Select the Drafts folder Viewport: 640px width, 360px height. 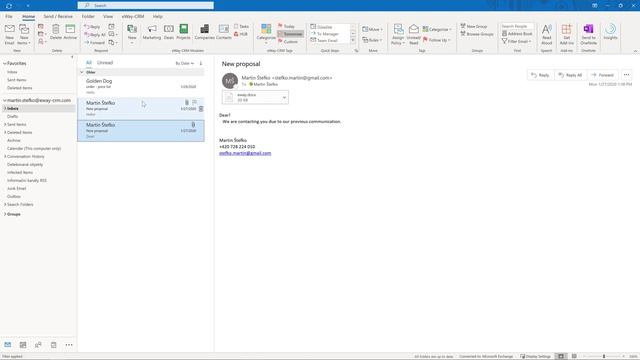[x=12, y=116]
